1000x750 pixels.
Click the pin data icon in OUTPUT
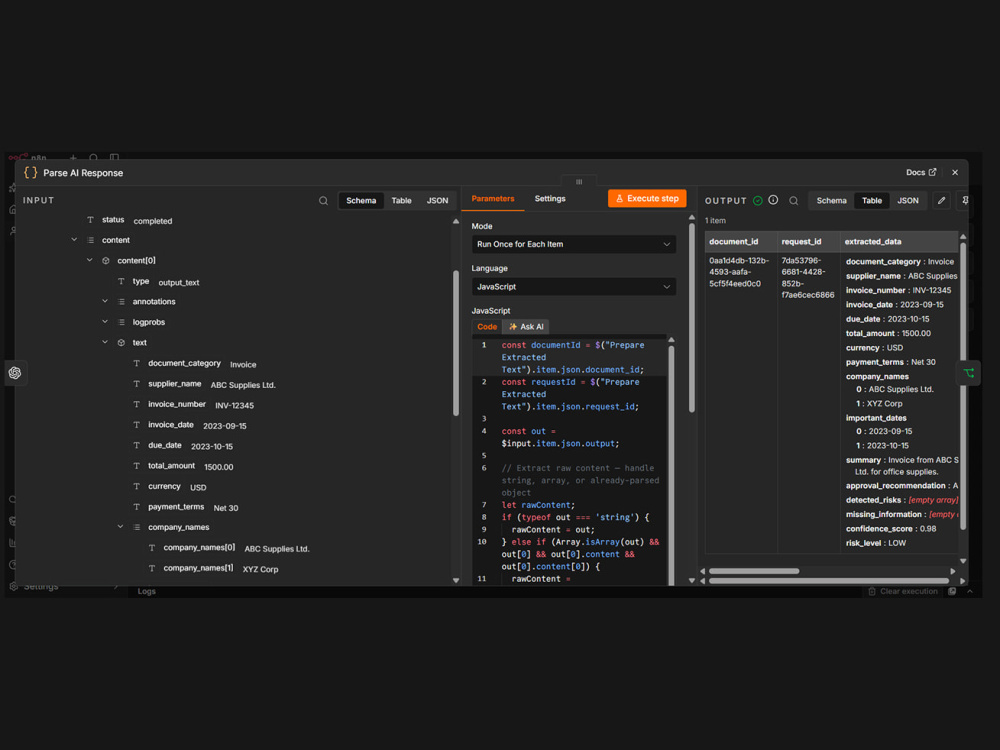point(965,200)
